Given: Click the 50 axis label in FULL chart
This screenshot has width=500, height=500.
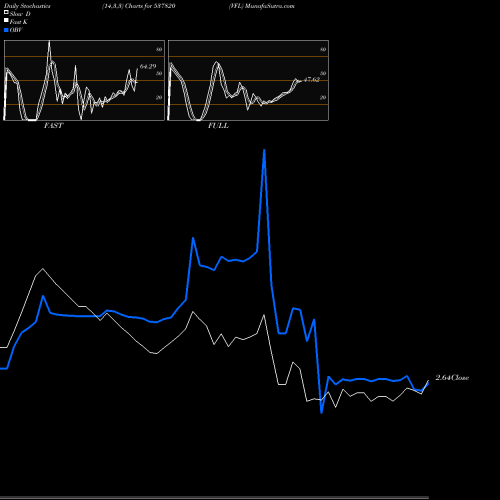Looking at the screenshot, I should [x=323, y=73].
